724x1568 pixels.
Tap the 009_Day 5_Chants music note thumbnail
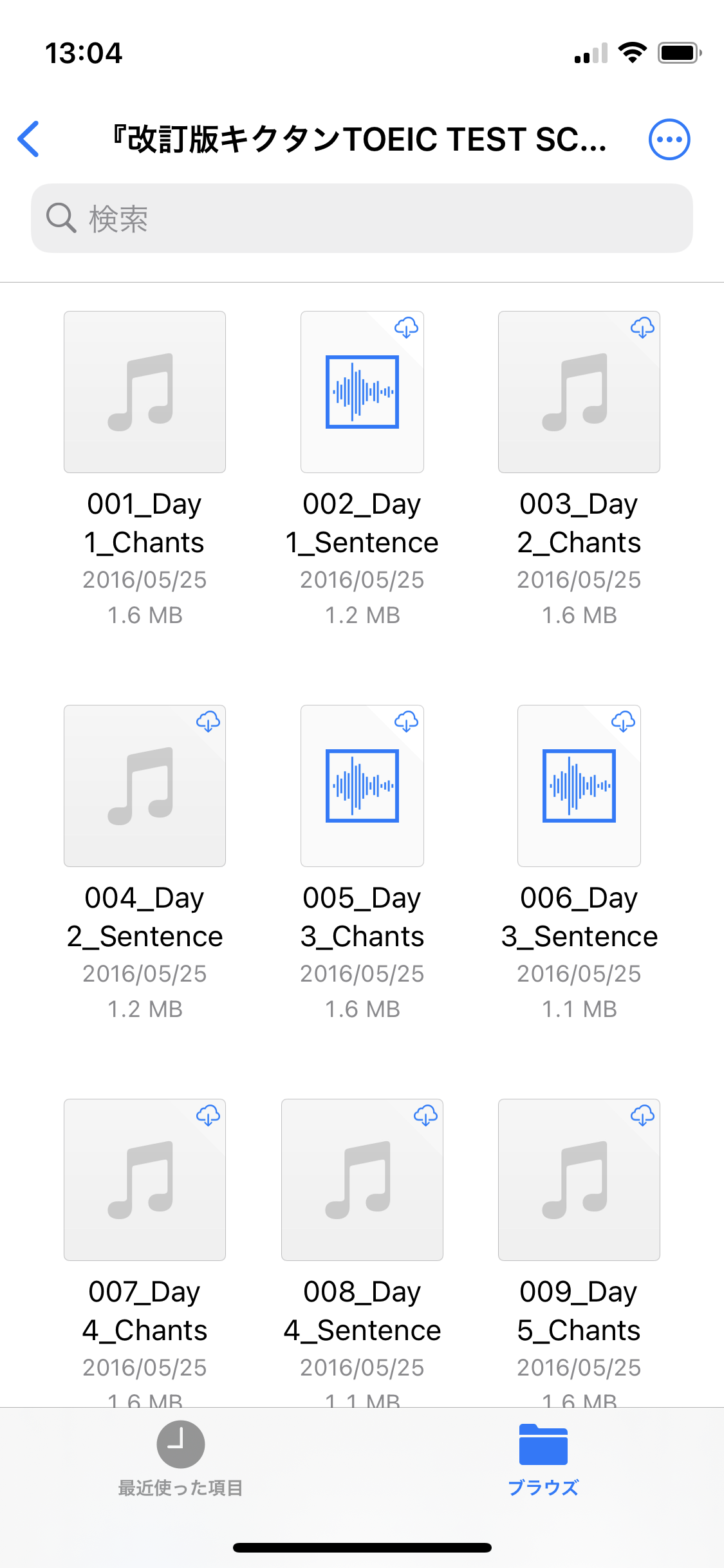coord(579,1180)
